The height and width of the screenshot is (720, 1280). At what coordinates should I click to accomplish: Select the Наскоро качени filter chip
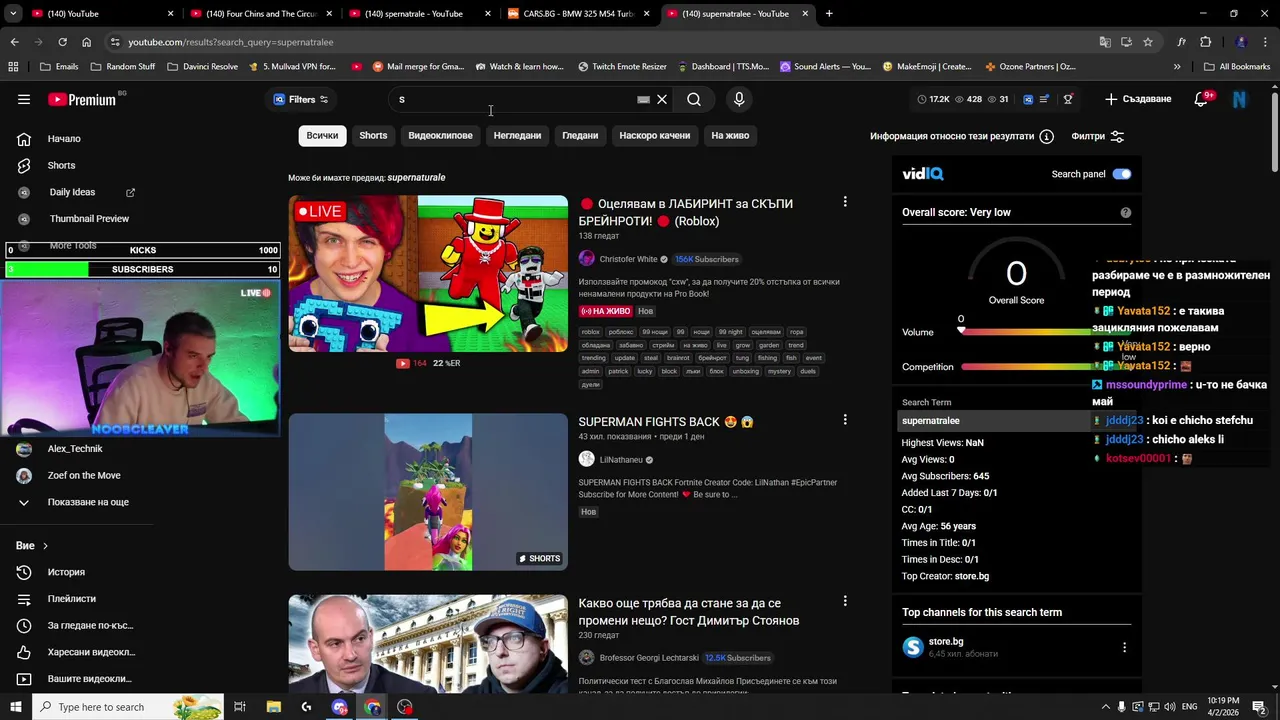coord(654,135)
